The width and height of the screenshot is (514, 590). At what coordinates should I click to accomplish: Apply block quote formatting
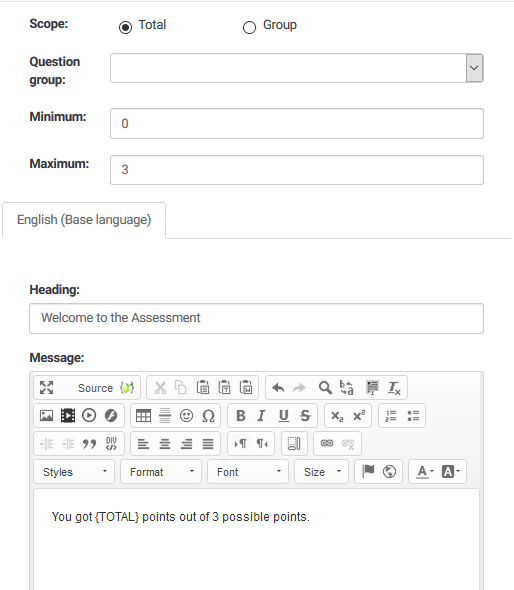89,444
